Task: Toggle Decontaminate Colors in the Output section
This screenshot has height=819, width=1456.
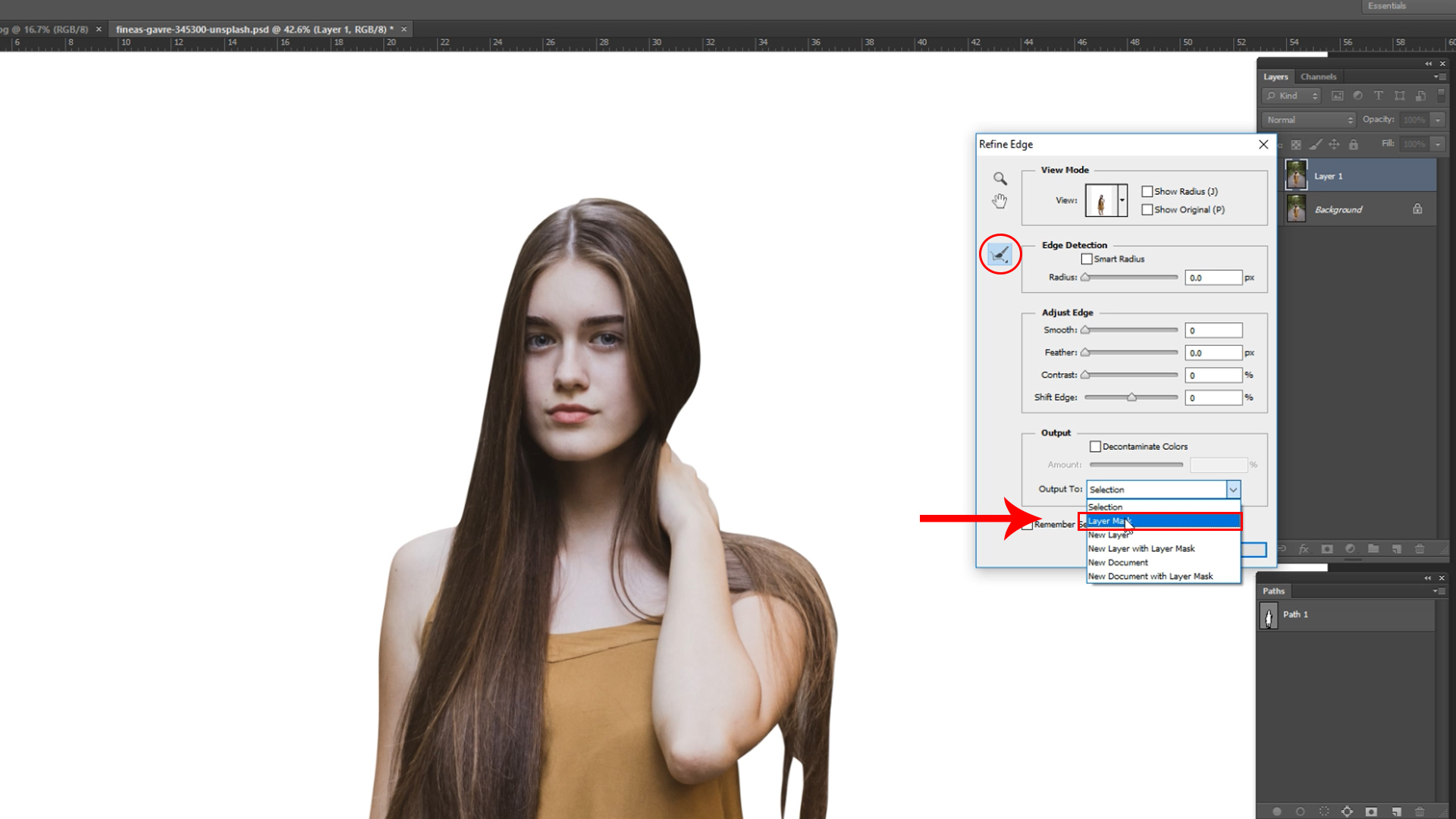Action: [1096, 446]
